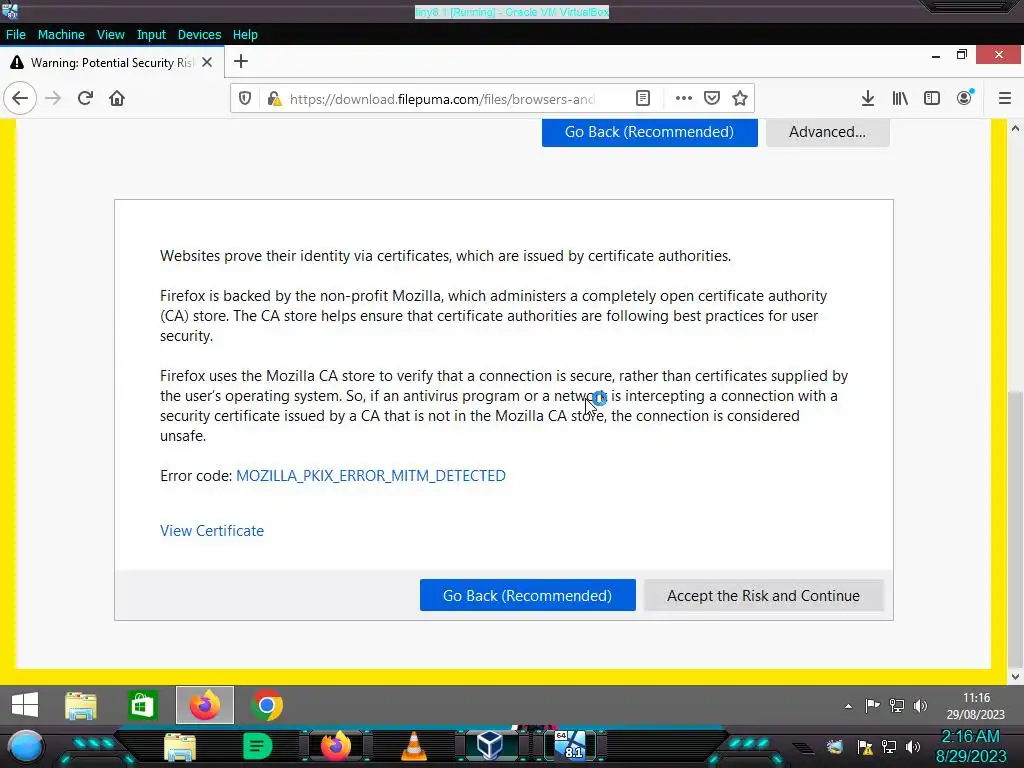Click page scrollbar up arrow
Viewport: 1024px width, 768px height.
[1015, 129]
